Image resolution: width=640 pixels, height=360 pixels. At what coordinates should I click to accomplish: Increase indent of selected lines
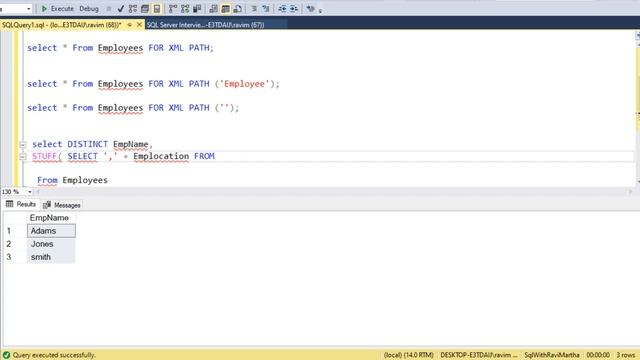click(x=293, y=9)
